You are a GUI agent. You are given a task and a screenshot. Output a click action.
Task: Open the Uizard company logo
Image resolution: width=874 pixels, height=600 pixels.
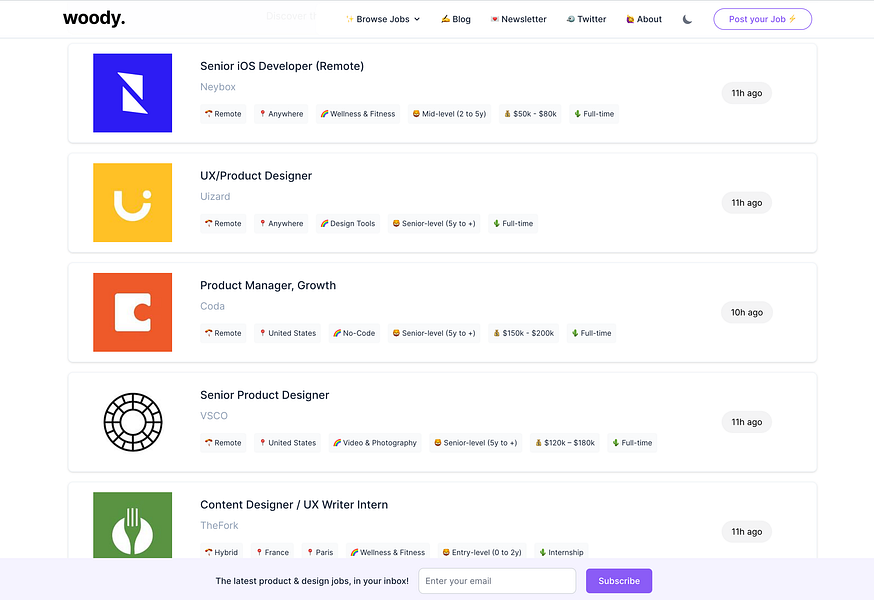(x=133, y=202)
